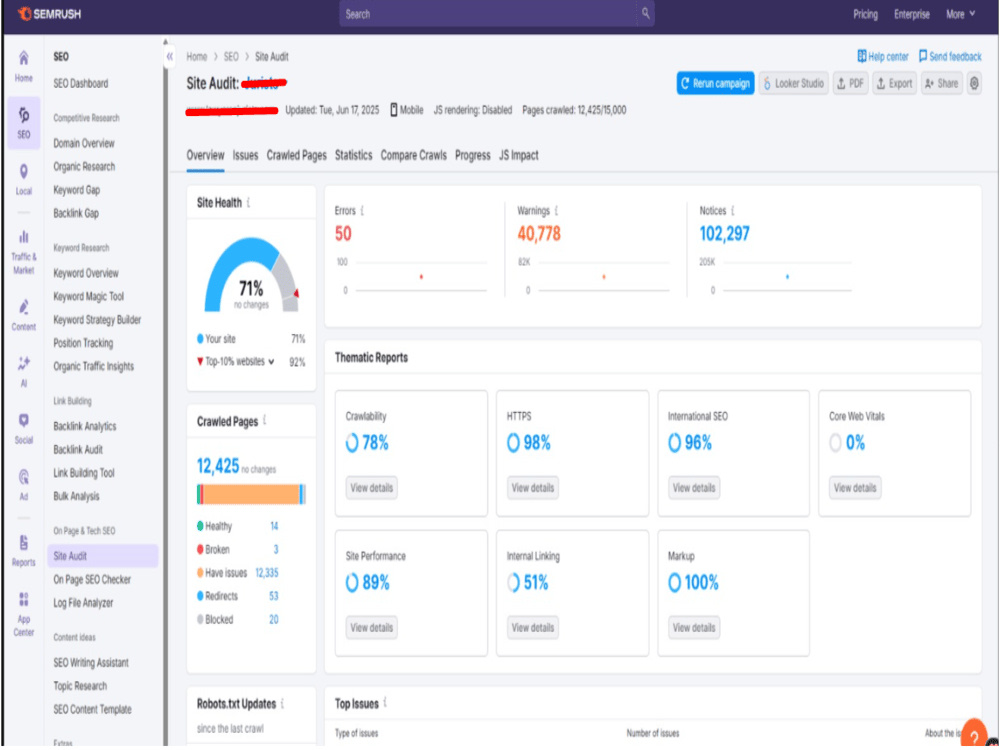Open Pricing in the header
The width and height of the screenshot is (1000, 750).
point(865,14)
